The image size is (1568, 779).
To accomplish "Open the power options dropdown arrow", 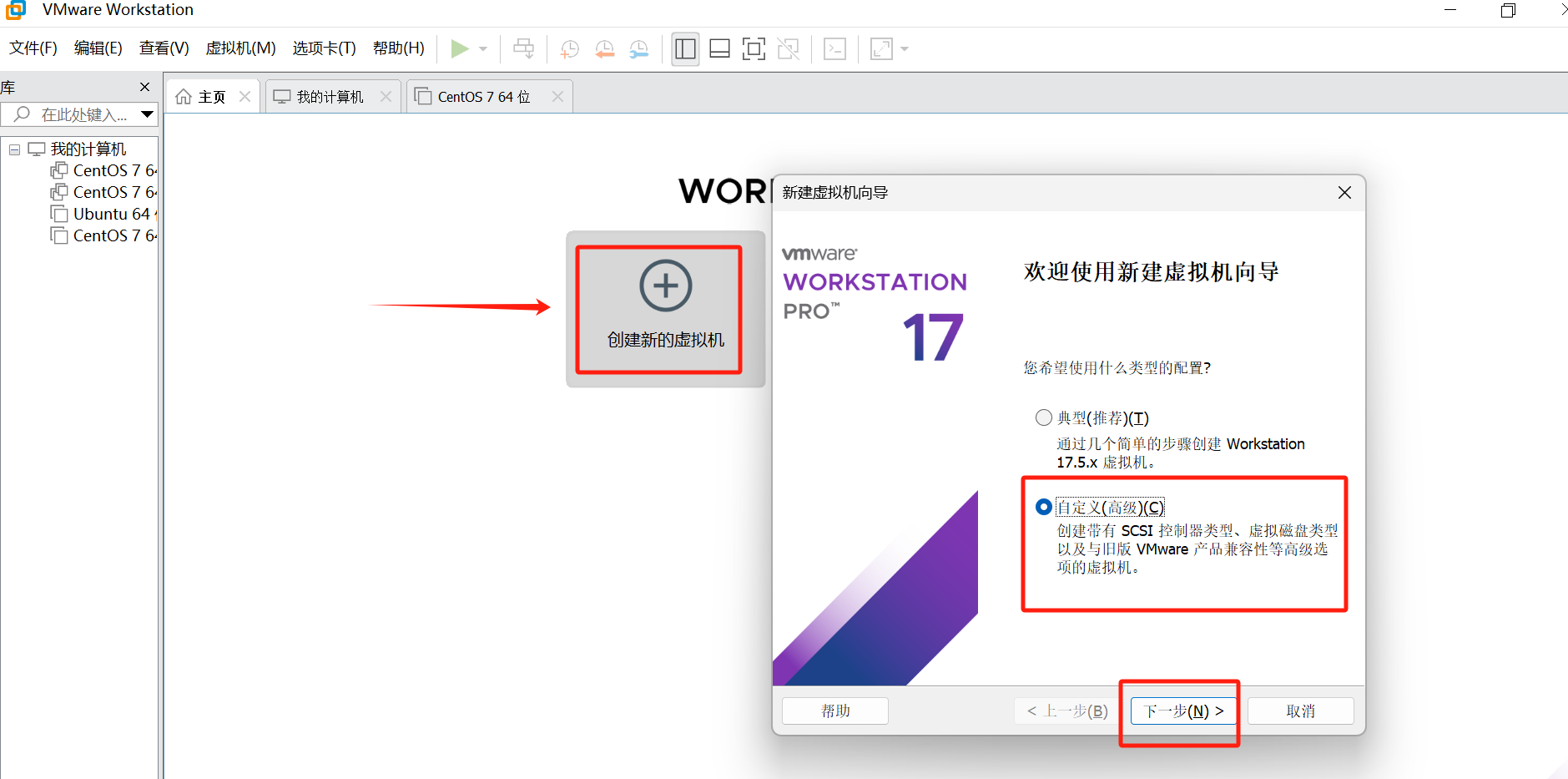I will (483, 49).
